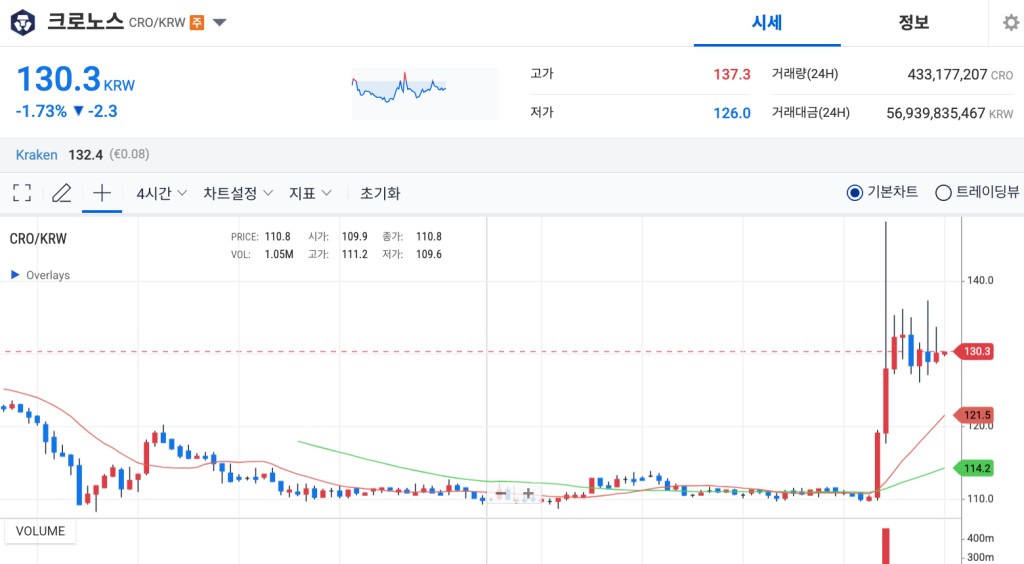This screenshot has width=1024, height=564.
Task: Open the settings gear icon
Action: (1011, 23)
